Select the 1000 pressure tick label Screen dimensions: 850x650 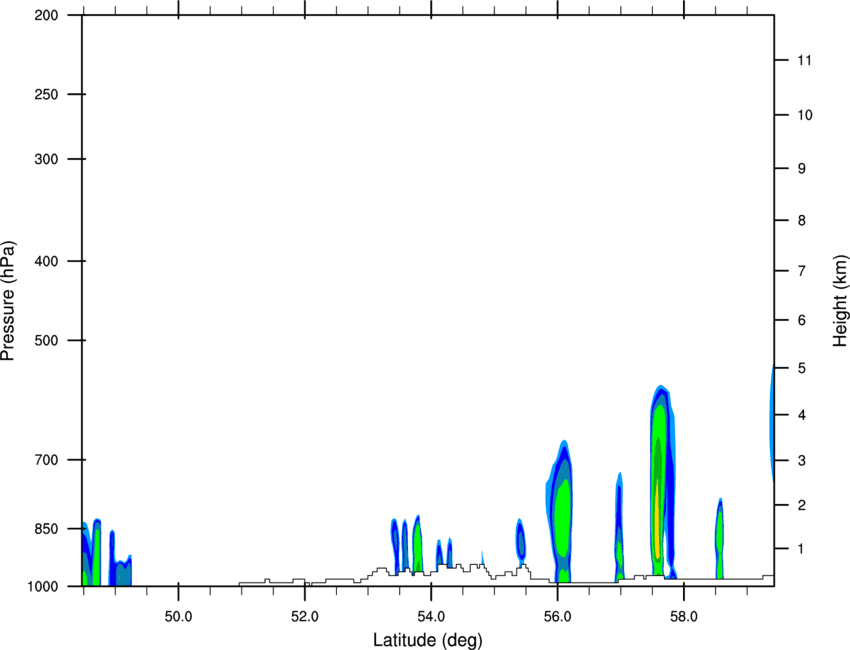coord(42,587)
